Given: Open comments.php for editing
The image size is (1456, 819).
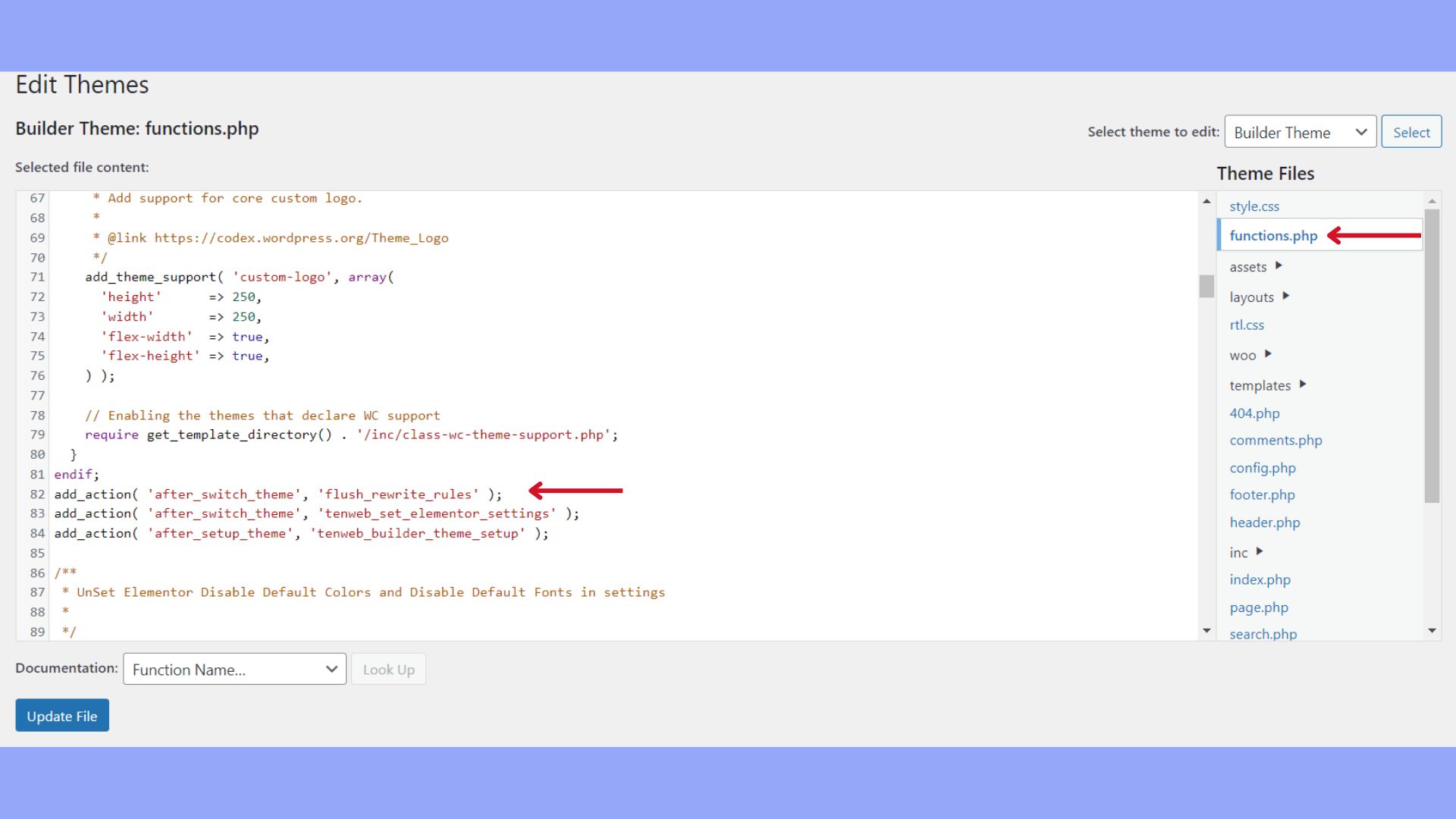Looking at the screenshot, I should tap(1276, 440).
